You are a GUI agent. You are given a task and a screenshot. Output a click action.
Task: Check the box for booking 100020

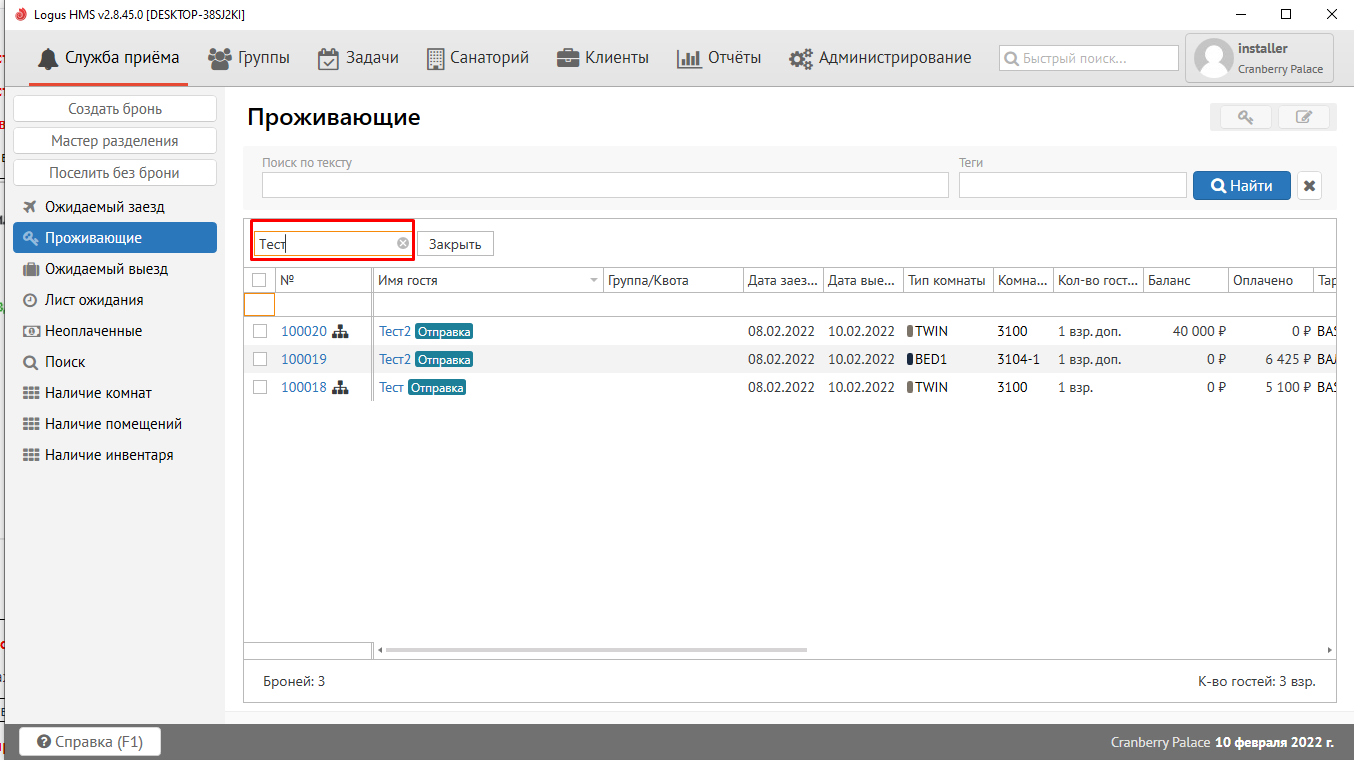[260, 331]
